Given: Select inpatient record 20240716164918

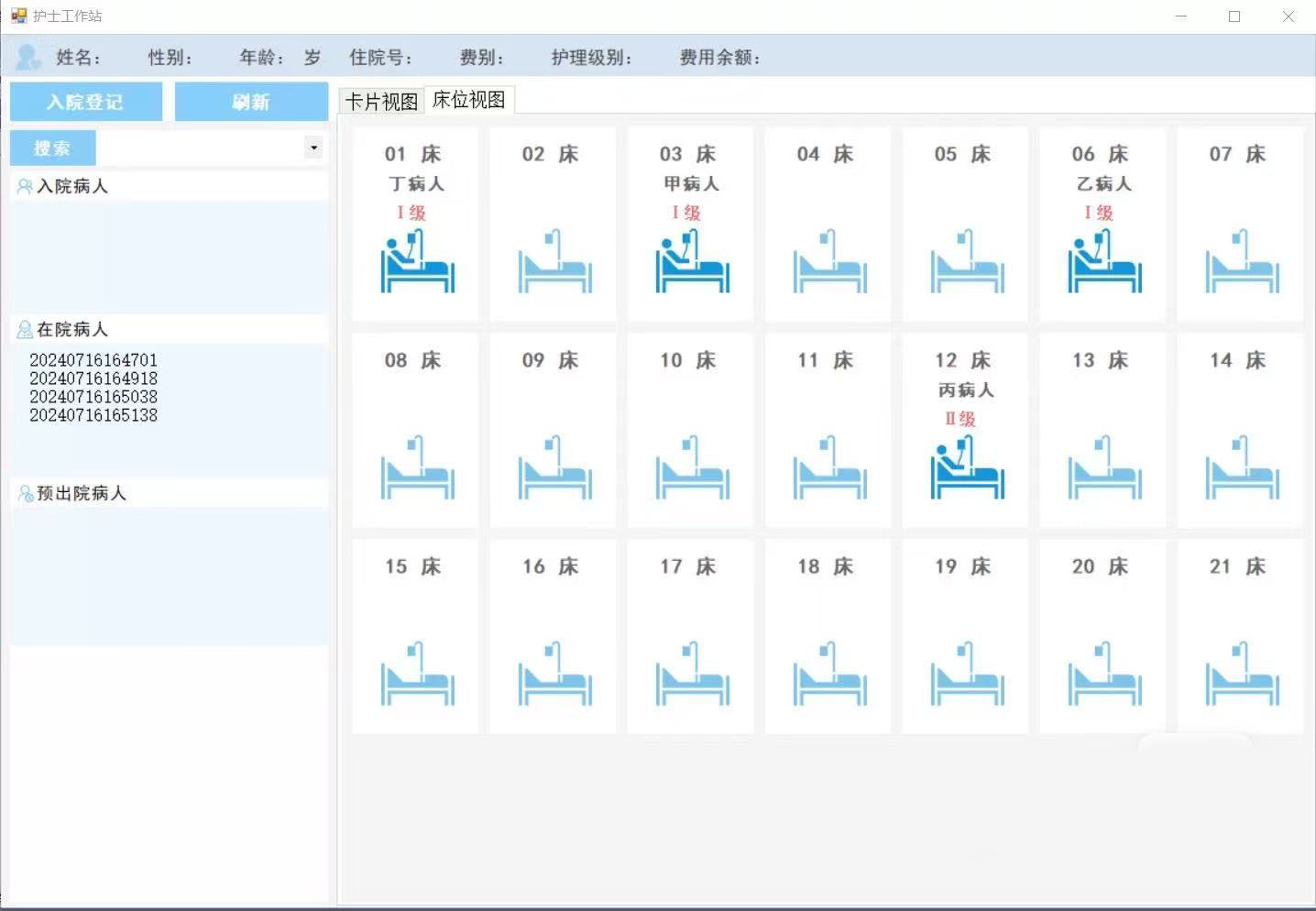Looking at the screenshot, I should (x=93, y=379).
